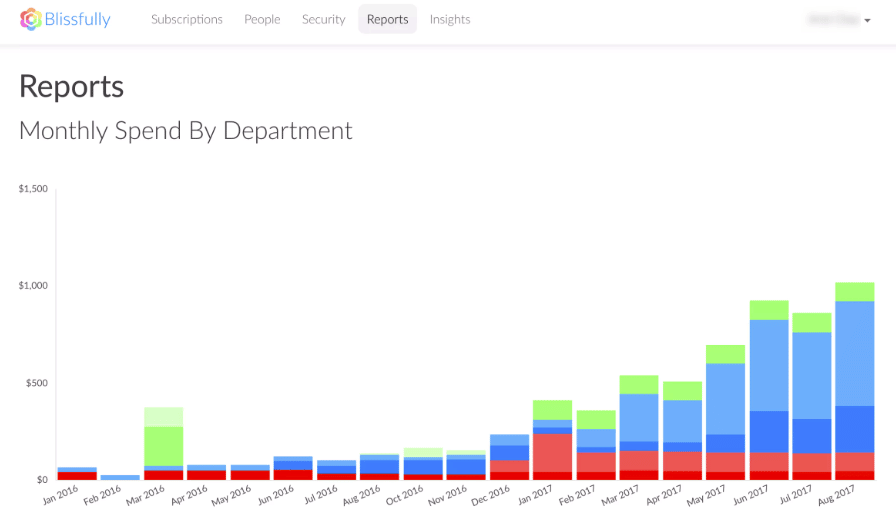
Task: Go to the People tab
Action: coord(262,19)
